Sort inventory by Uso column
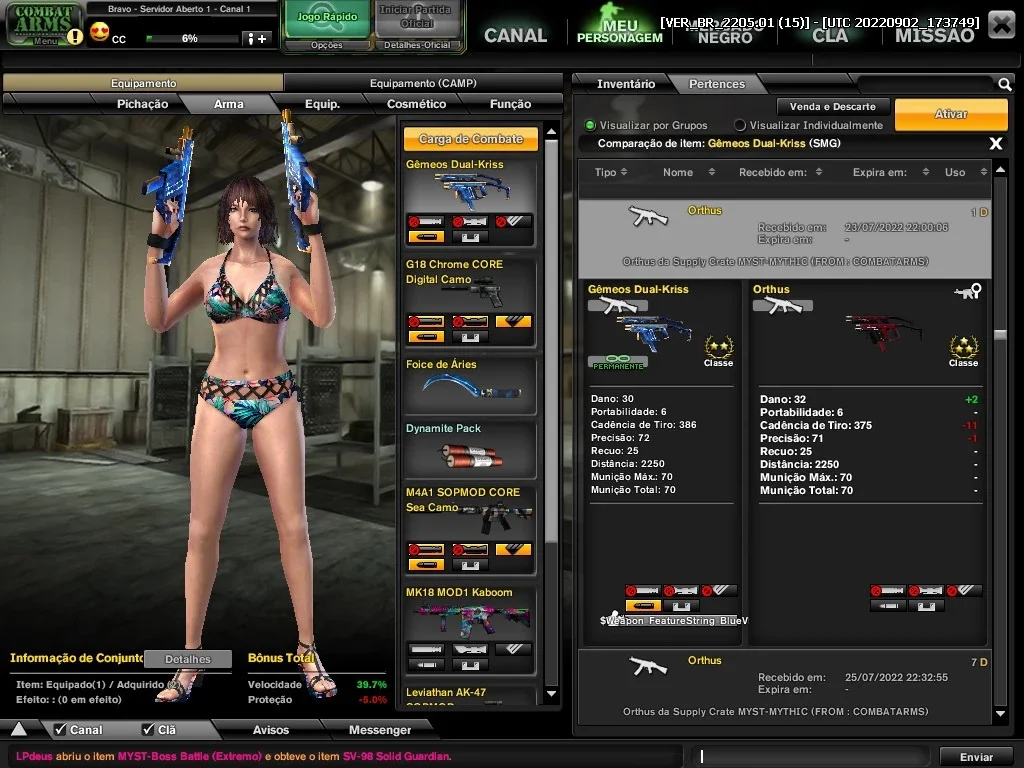The image size is (1024, 768). click(x=966, y=172)
